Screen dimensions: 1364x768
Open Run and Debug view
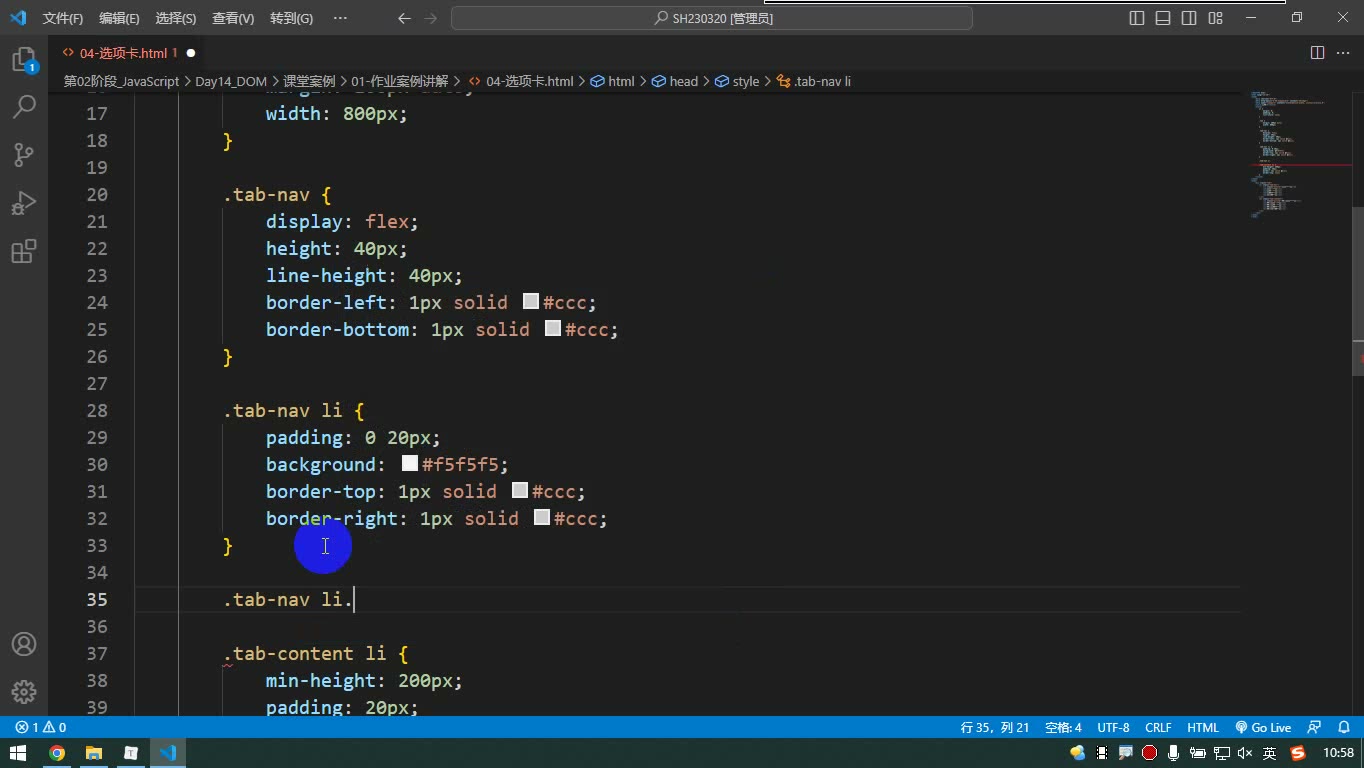point(24,203)
